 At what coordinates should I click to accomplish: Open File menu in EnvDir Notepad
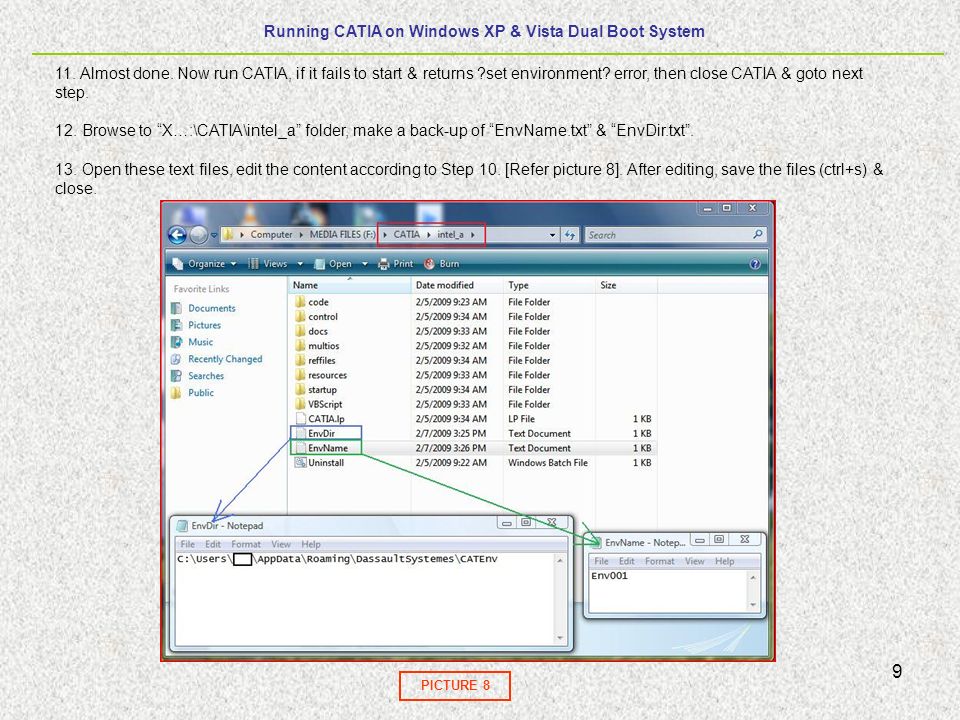[187, 544]
